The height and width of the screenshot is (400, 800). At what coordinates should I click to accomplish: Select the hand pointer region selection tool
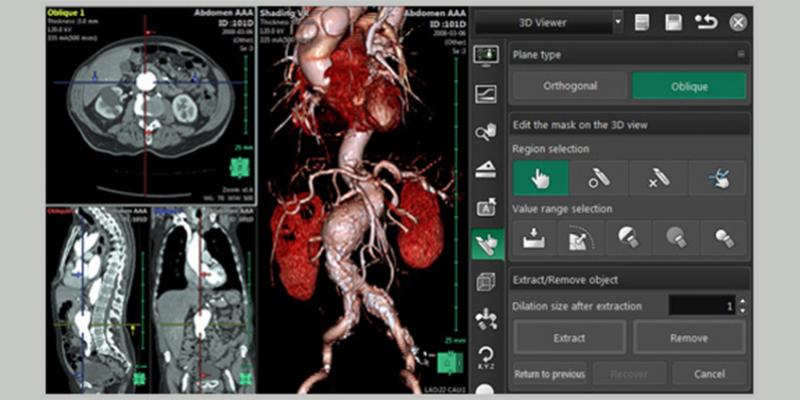tap(540, 178)
